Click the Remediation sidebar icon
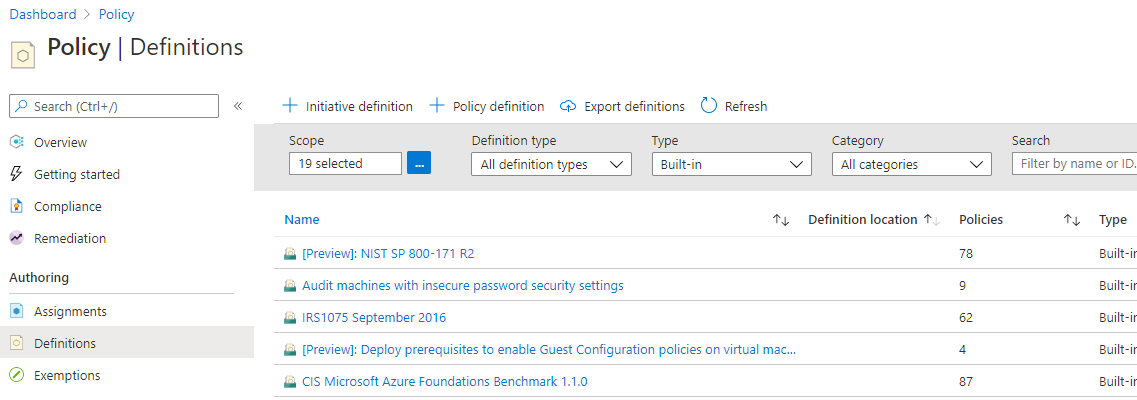The width and height of the screenshot is (1137, 400). (x=16, y=238)
